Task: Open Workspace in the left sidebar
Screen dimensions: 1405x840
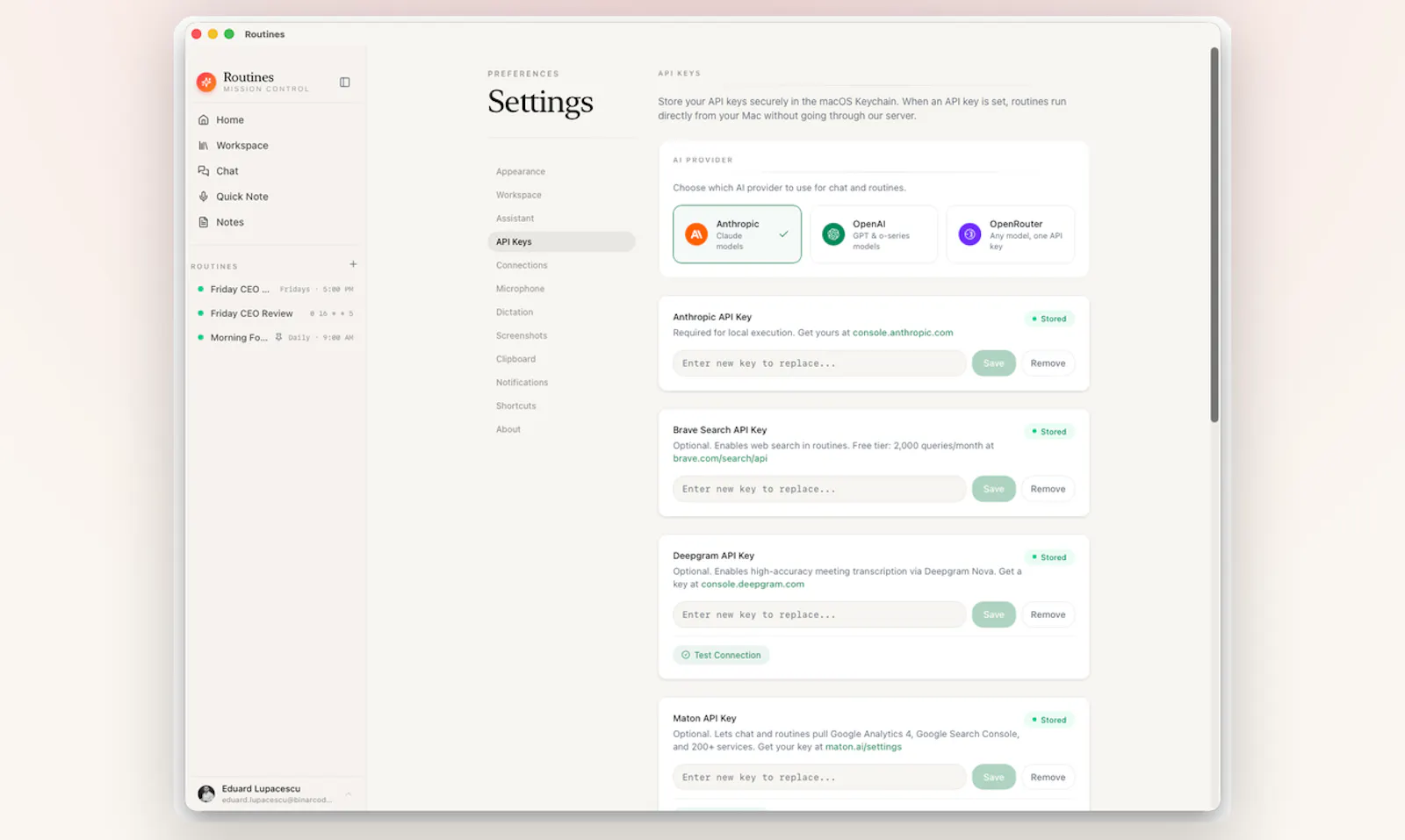Action: (x=276, y=146)
